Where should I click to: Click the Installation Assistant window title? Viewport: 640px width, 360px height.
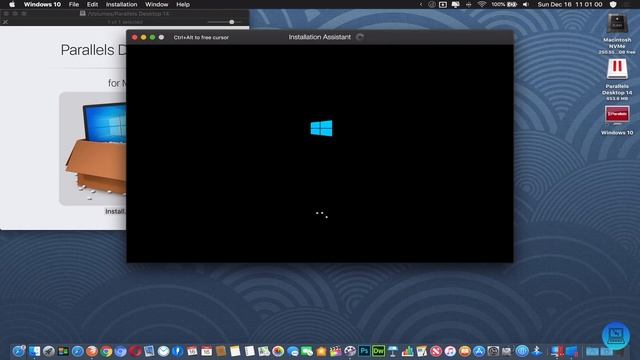click(320, 37)
